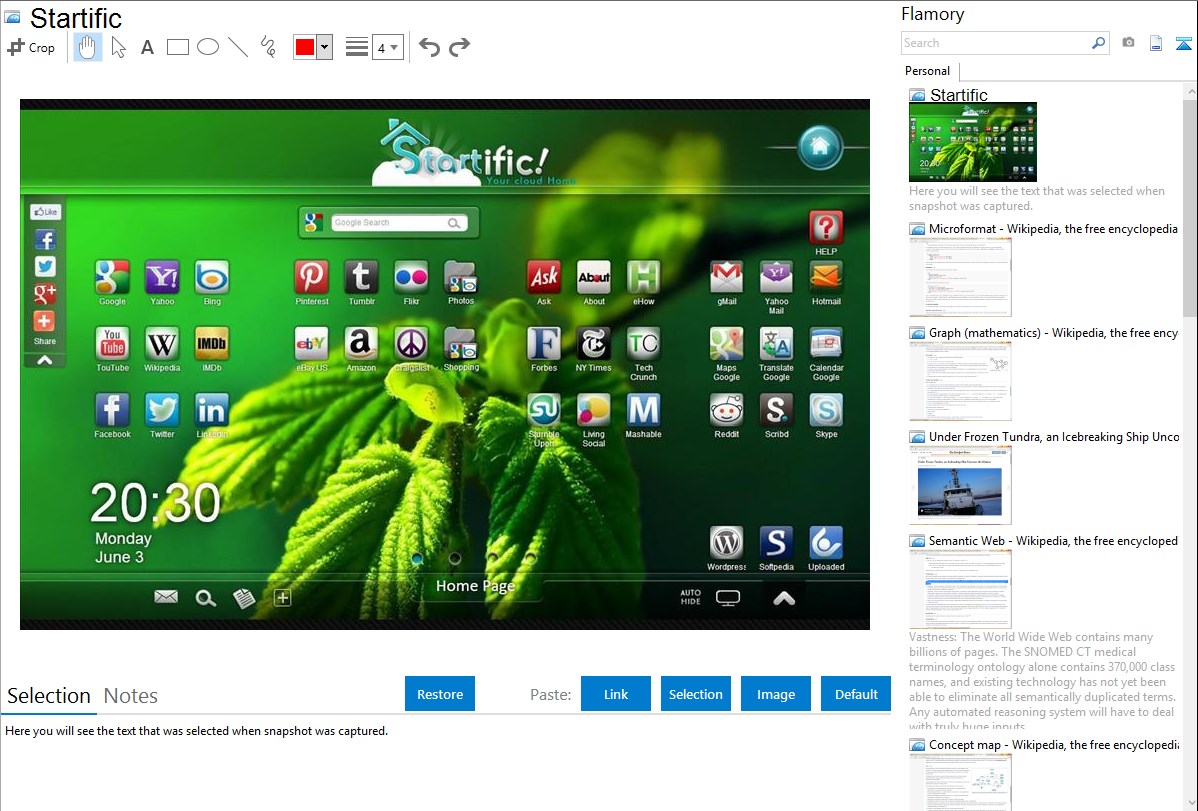Select the freehand scribble tool

point(268,47)
